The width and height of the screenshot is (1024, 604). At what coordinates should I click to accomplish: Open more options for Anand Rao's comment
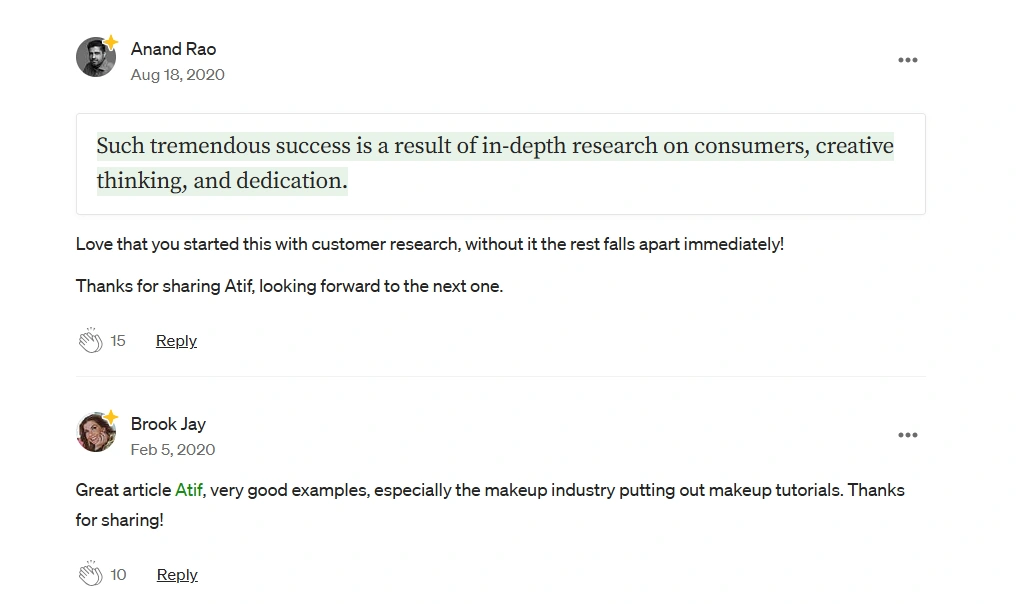pyautogui.click(x=907, y=60)
